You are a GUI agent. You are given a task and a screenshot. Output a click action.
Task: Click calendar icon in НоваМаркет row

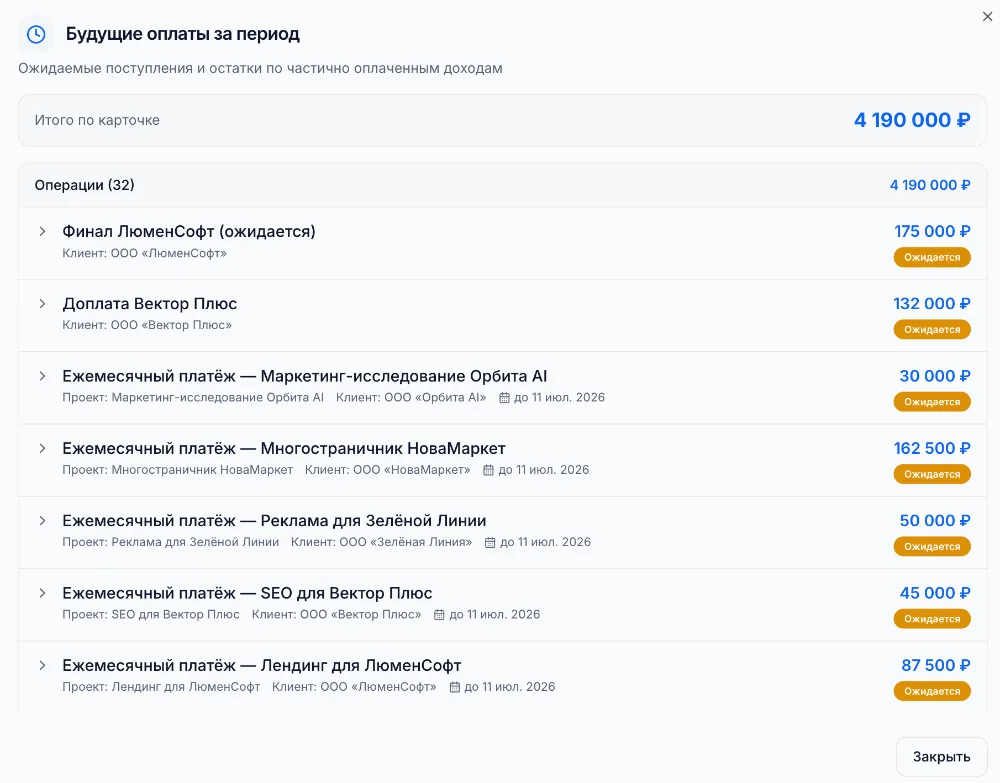[x=489, y=470]
